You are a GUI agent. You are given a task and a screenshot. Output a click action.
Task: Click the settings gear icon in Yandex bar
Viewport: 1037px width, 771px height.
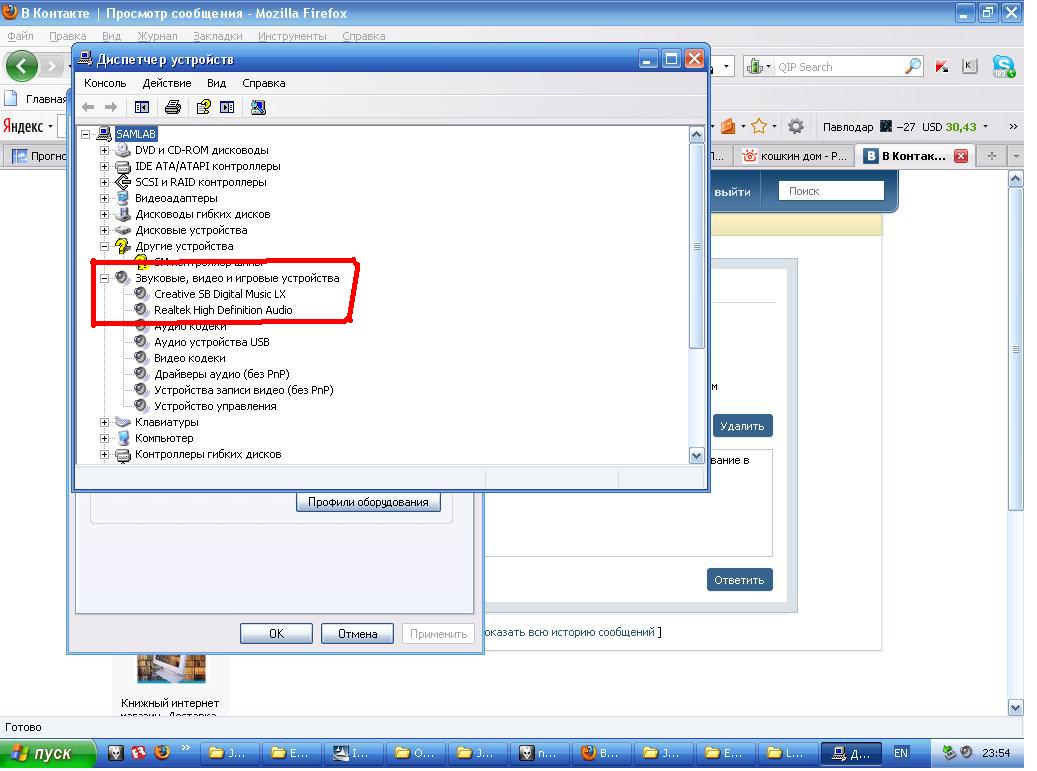pos(796,126)
